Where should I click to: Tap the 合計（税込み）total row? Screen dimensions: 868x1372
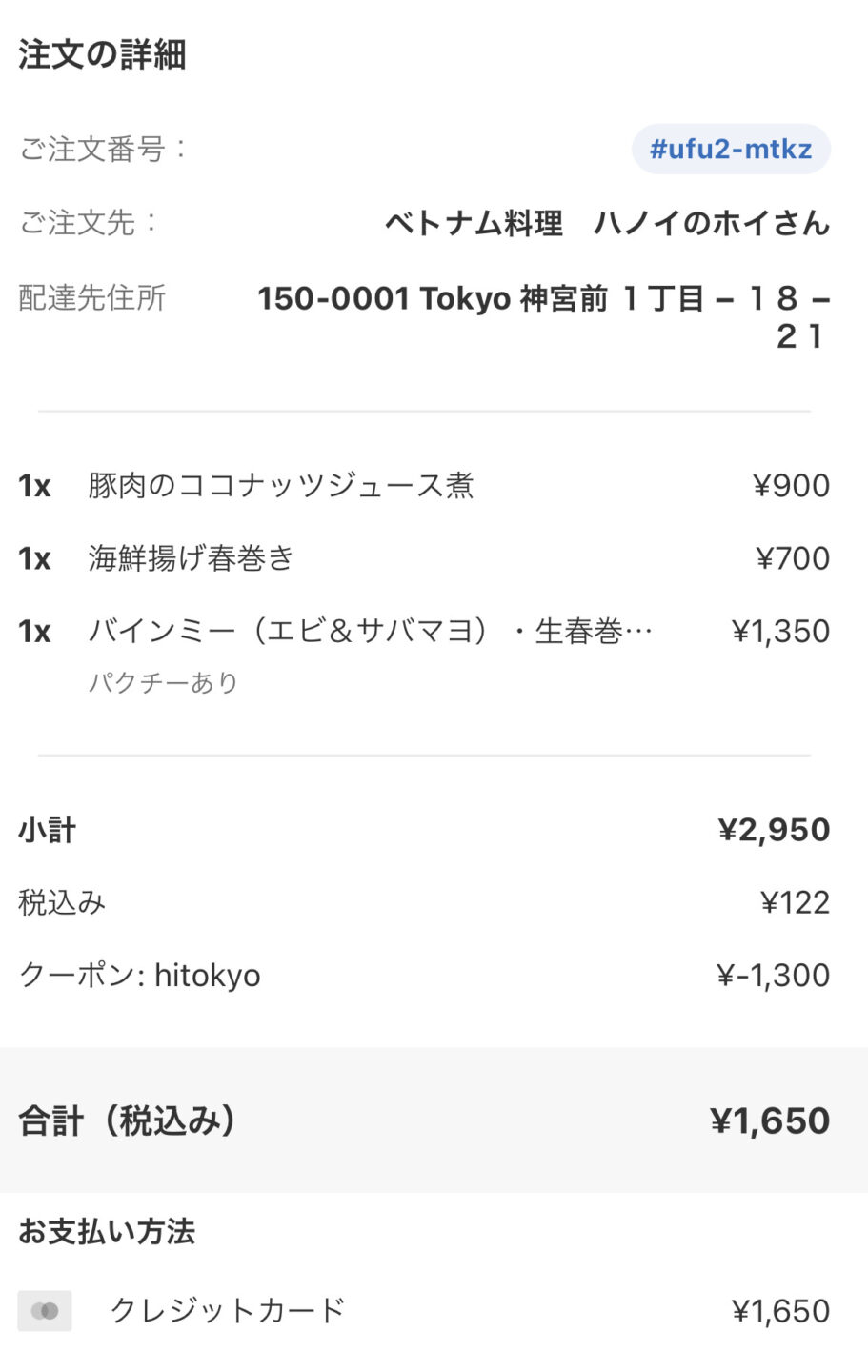434,1120
